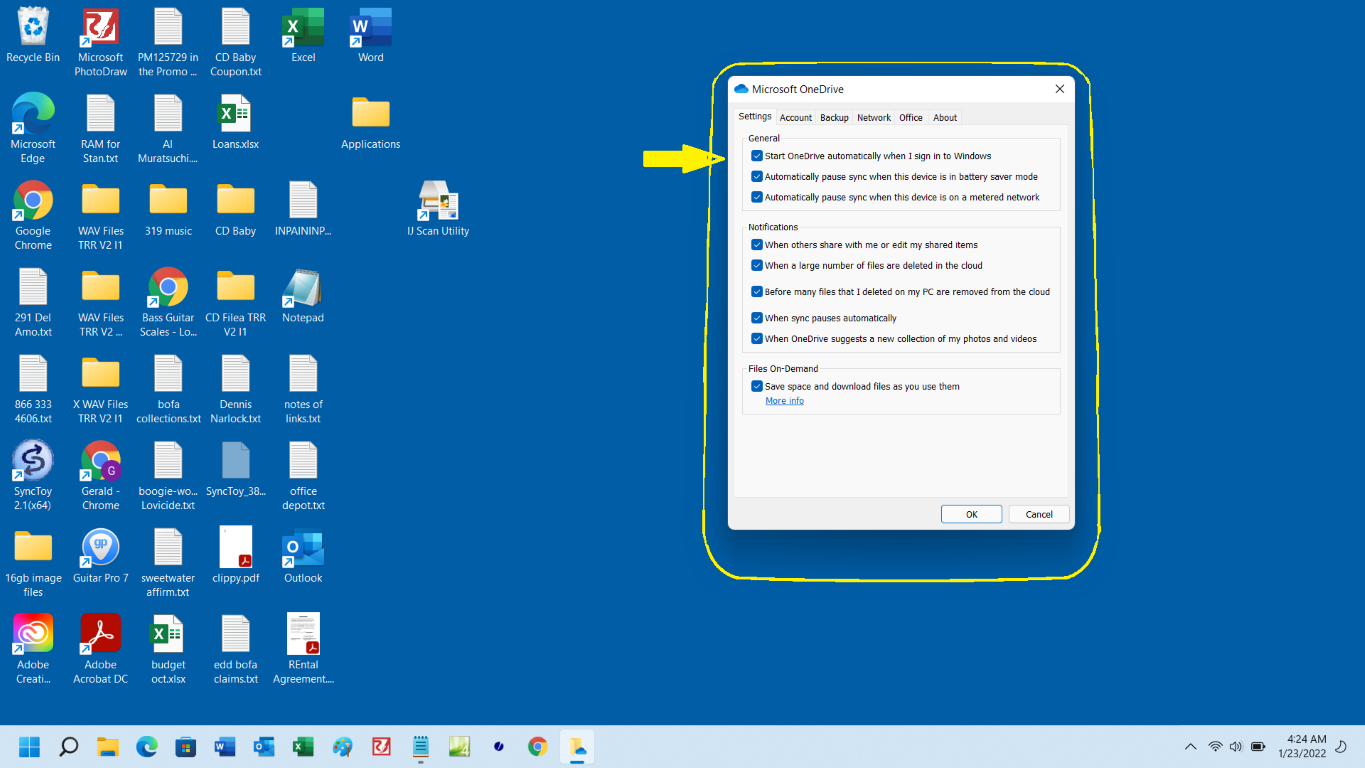1365x768 pixels.
Task: Select the Google Chrome desktop shortcut
Action: pyautogui.click(x=33, y=216)
